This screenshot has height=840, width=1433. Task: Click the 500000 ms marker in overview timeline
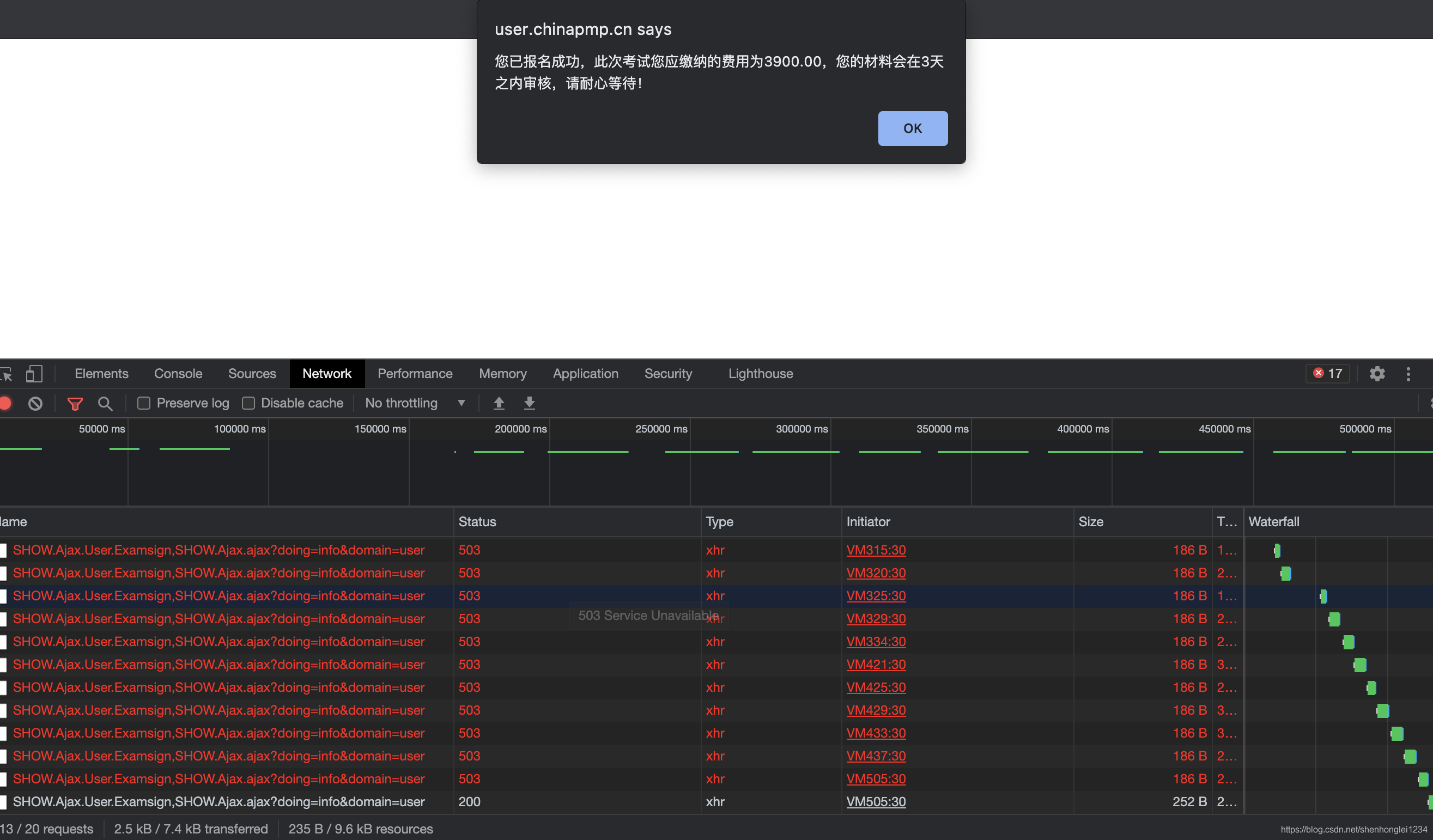click(1365, 429)
